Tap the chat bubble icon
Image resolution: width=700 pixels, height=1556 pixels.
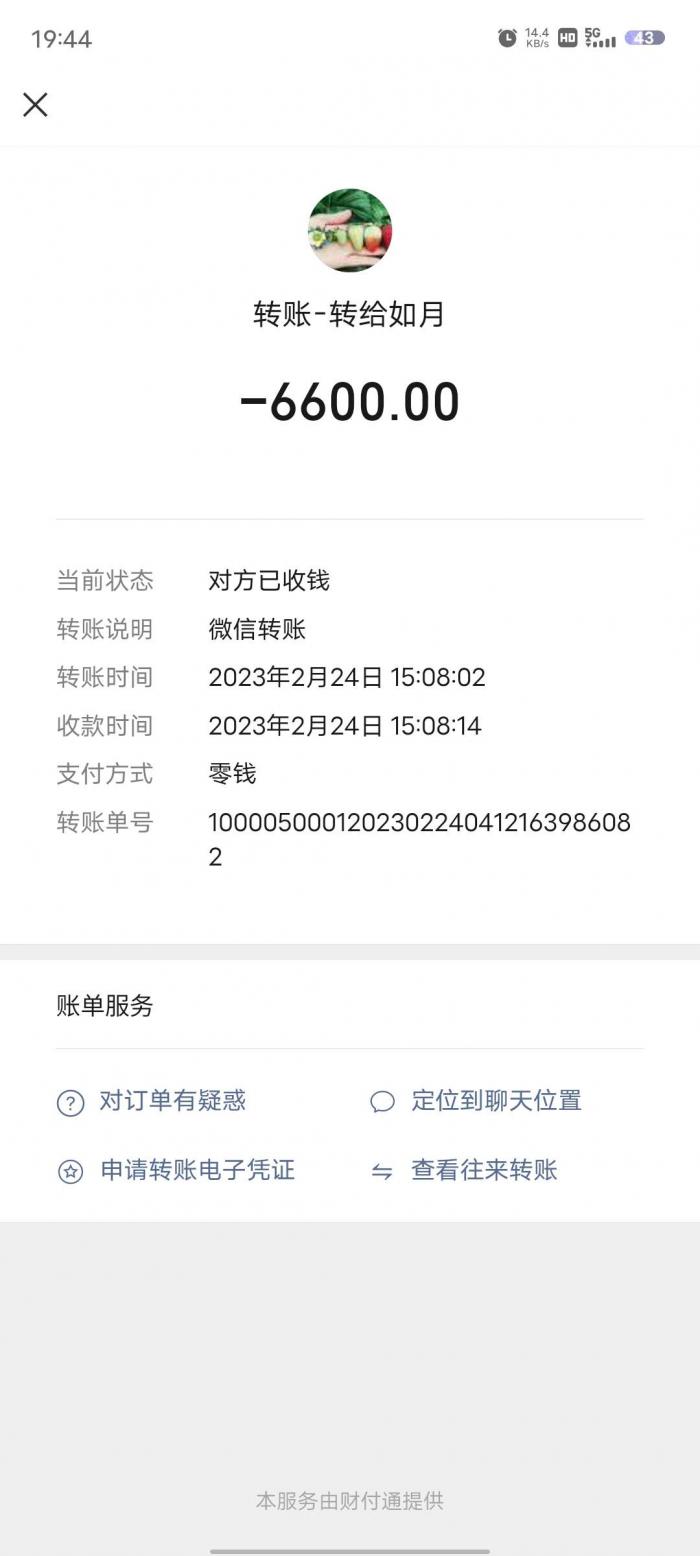pyautogui.click(x=382, y=1102)
